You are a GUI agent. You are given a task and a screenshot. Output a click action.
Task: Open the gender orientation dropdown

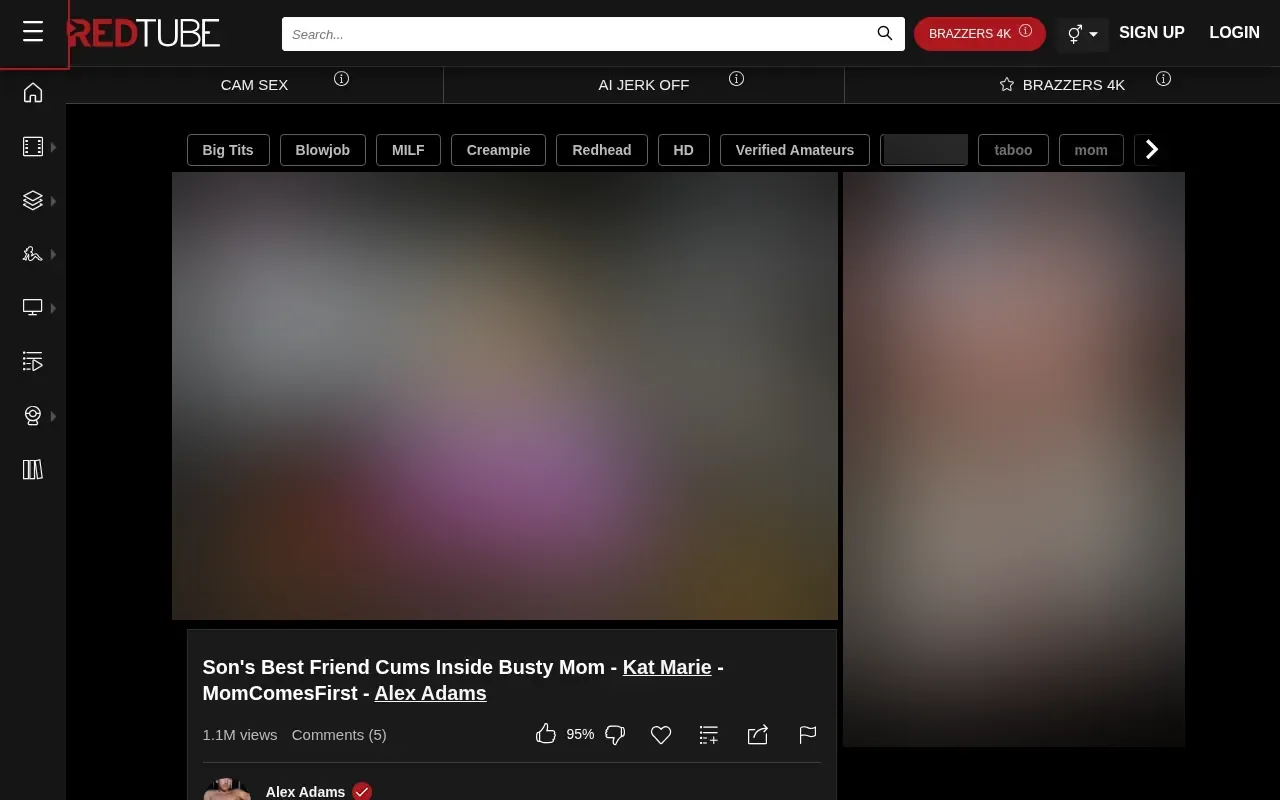click(1082, 34)
